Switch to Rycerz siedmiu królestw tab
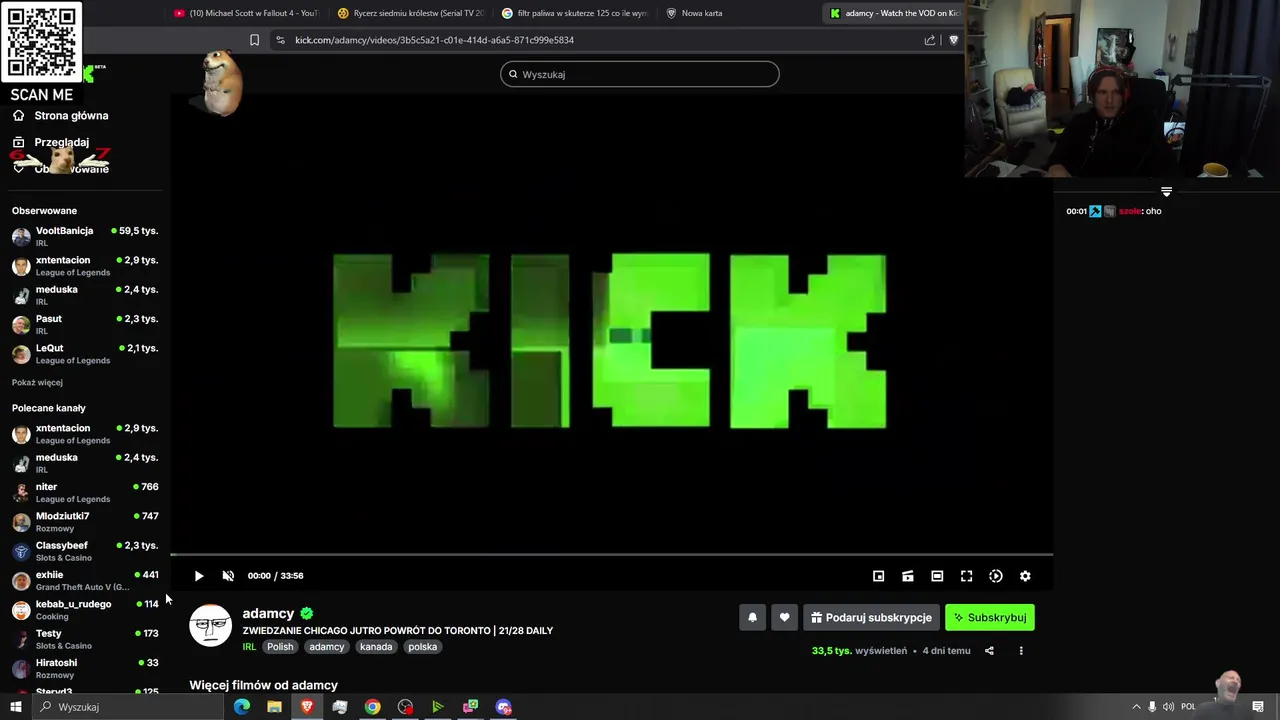This screenshot has height=720, width=1280. 411,13
